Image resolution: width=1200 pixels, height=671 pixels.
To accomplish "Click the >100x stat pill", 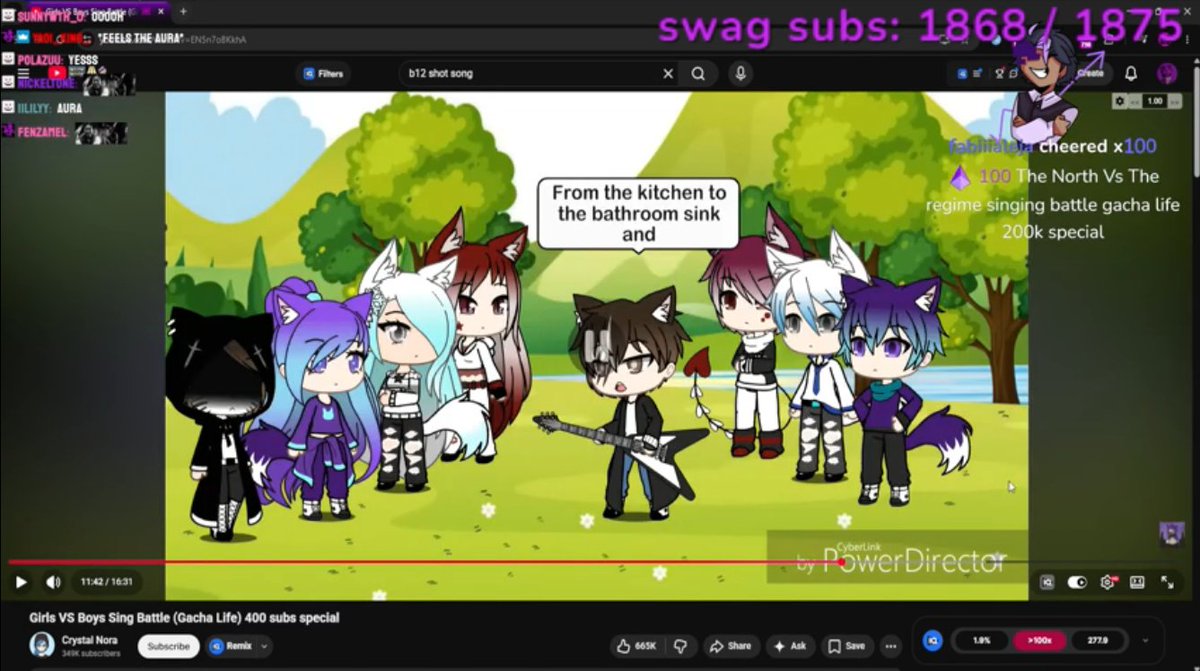I will [1039, 641].
